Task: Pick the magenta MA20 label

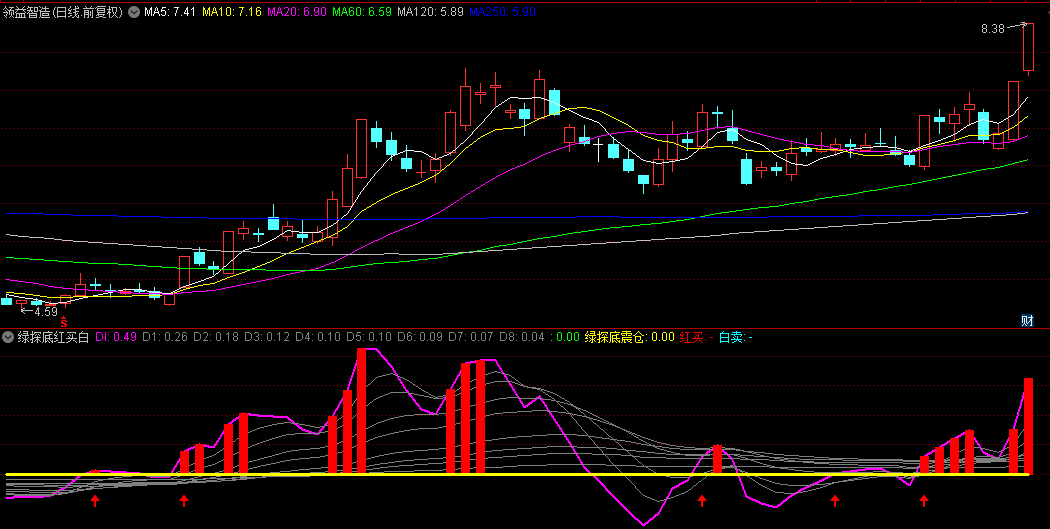Action: tap(295, 13)
